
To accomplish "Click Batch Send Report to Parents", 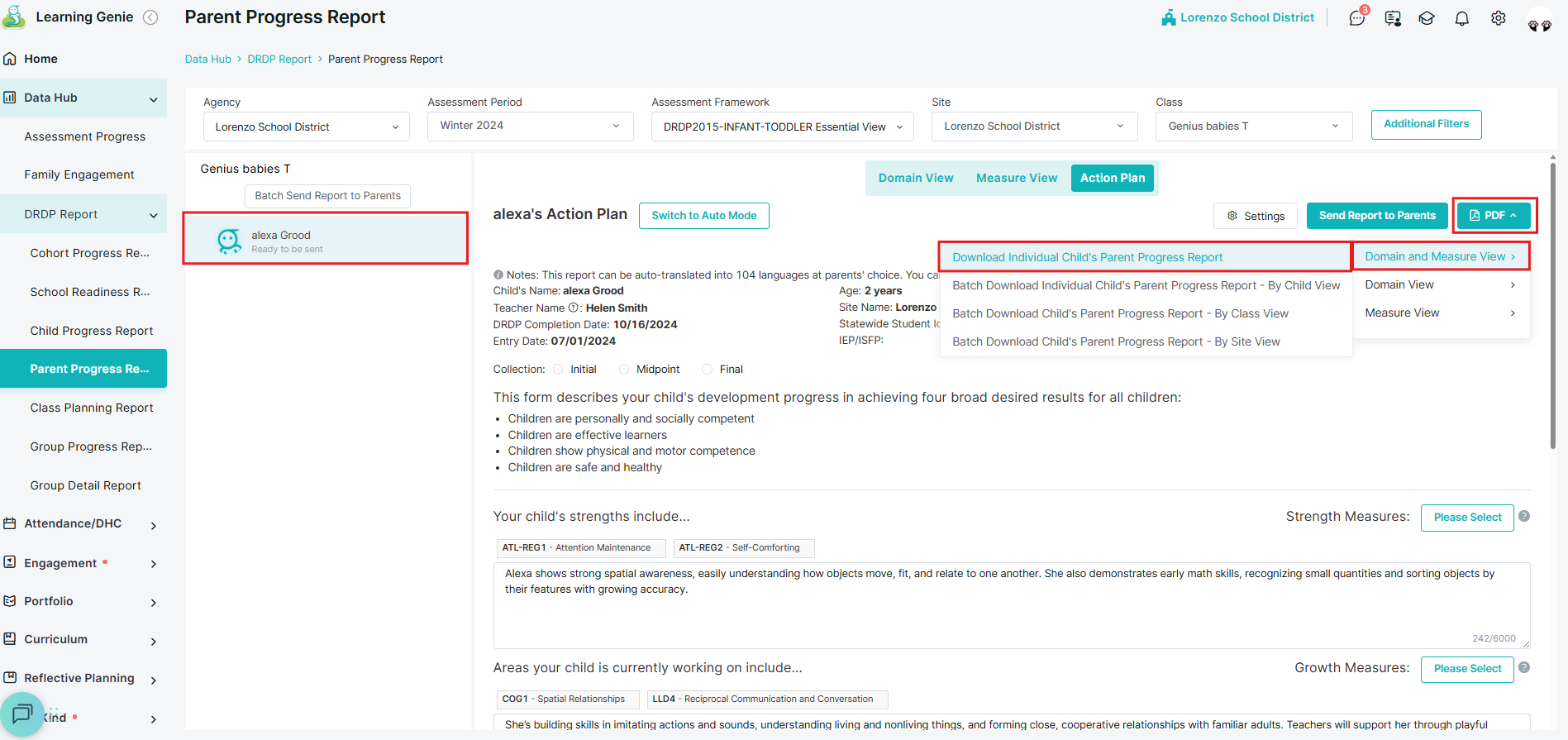I will 327,196.
